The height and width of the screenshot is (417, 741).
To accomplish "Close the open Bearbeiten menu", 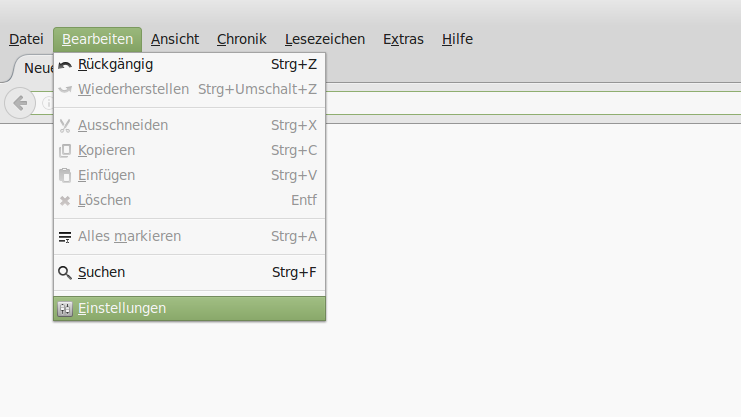I will pyautogui.click(x=97, y=39).
